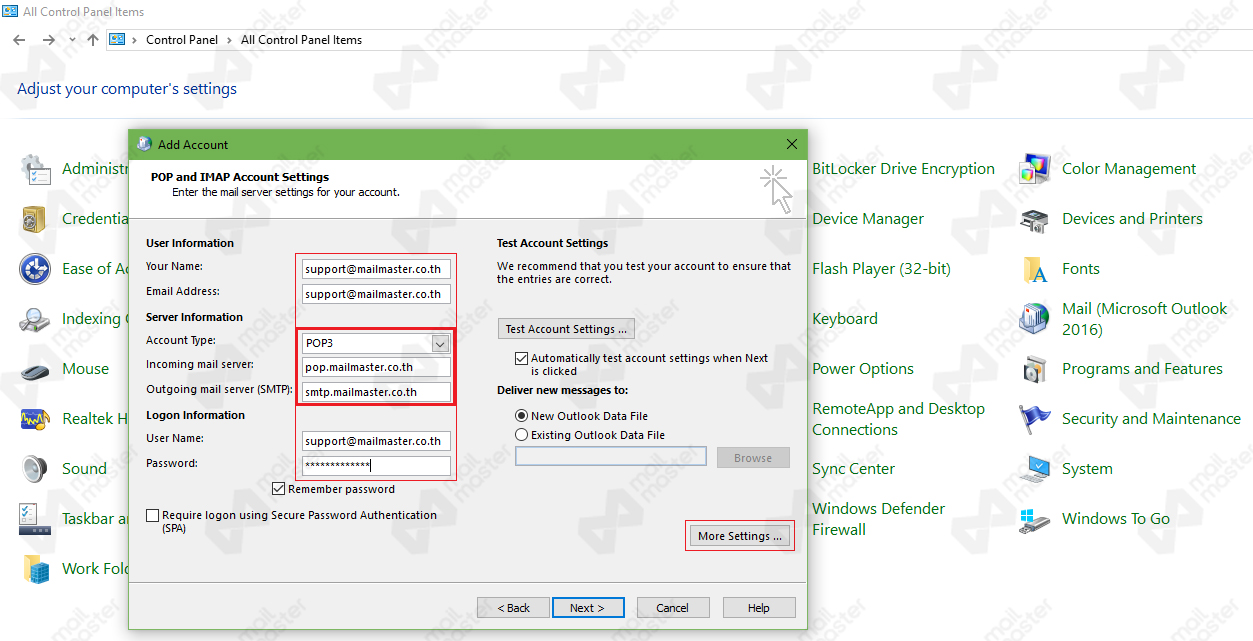1253x641 pixels.
Task: Open the Windows To Go icon
Action: [x=1034, y=519]
